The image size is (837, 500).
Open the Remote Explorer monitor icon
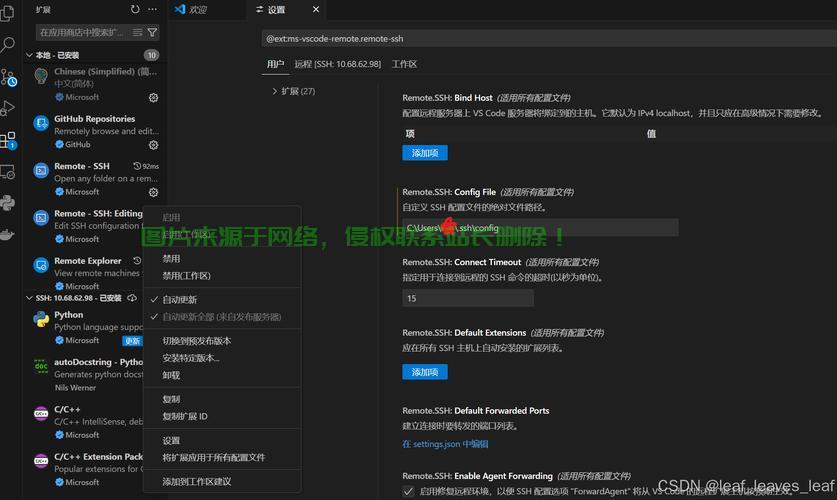7,172
